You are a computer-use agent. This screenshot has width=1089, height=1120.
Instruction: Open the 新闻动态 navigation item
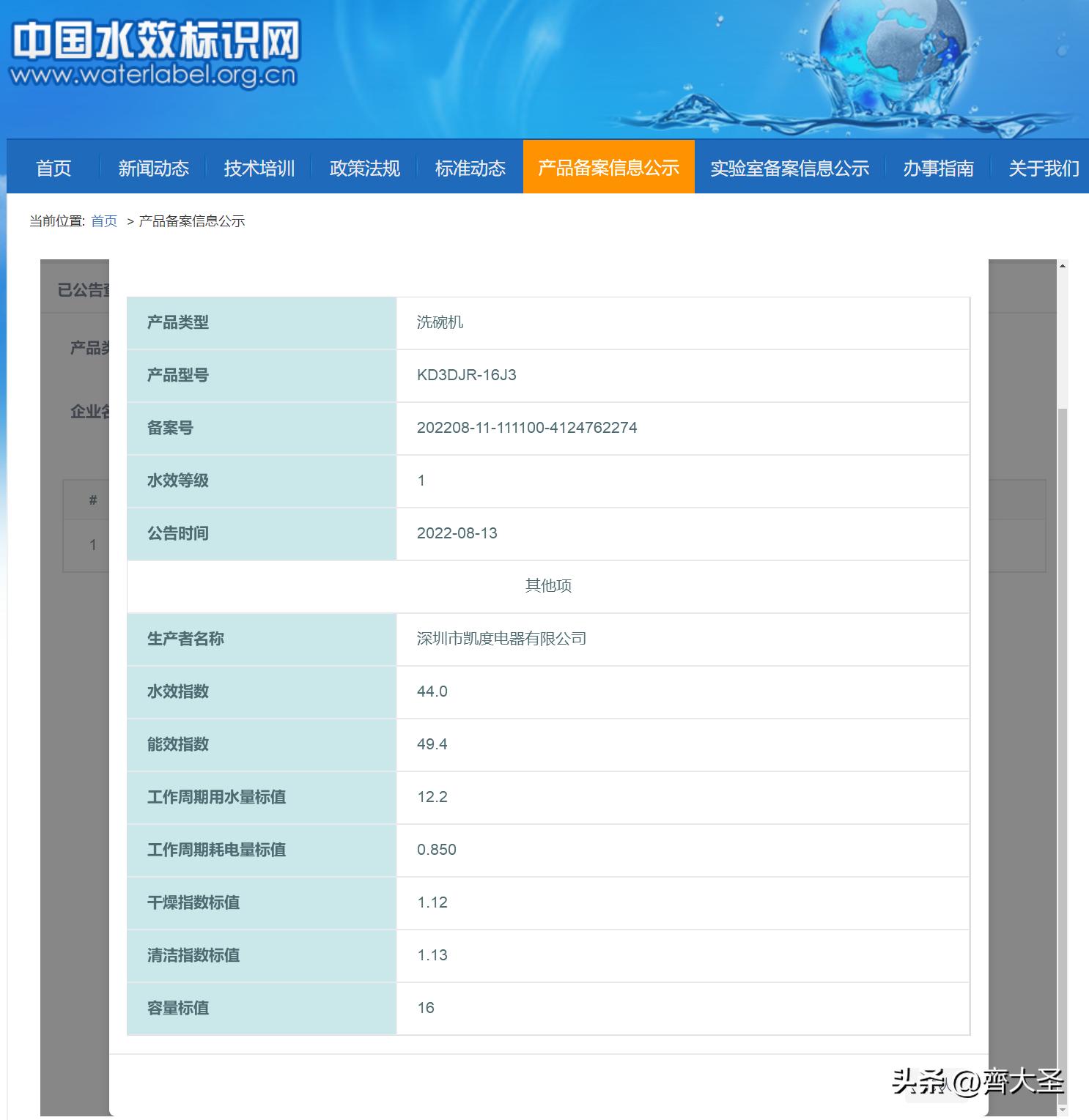[153, 168]
